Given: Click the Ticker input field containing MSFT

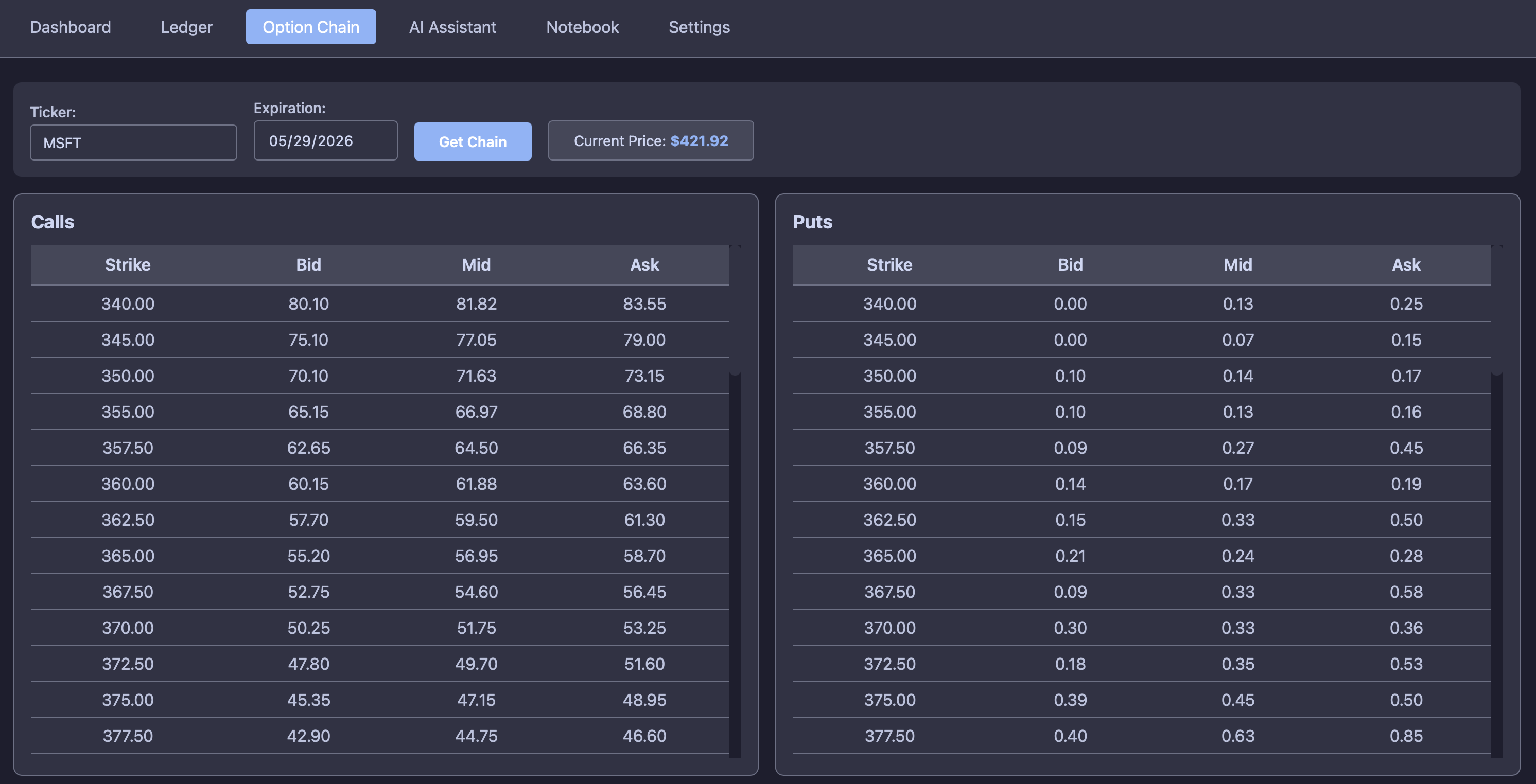Looking at the screenshot, I should click(133, 142).
